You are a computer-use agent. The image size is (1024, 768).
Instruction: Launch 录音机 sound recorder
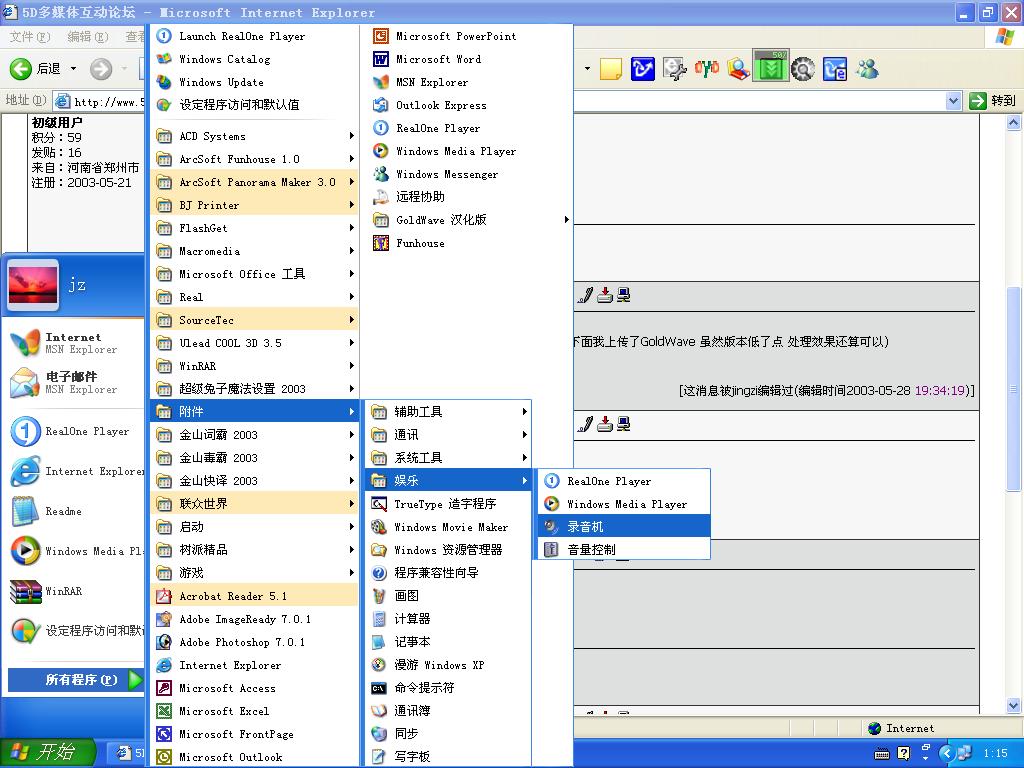(624, 526)
